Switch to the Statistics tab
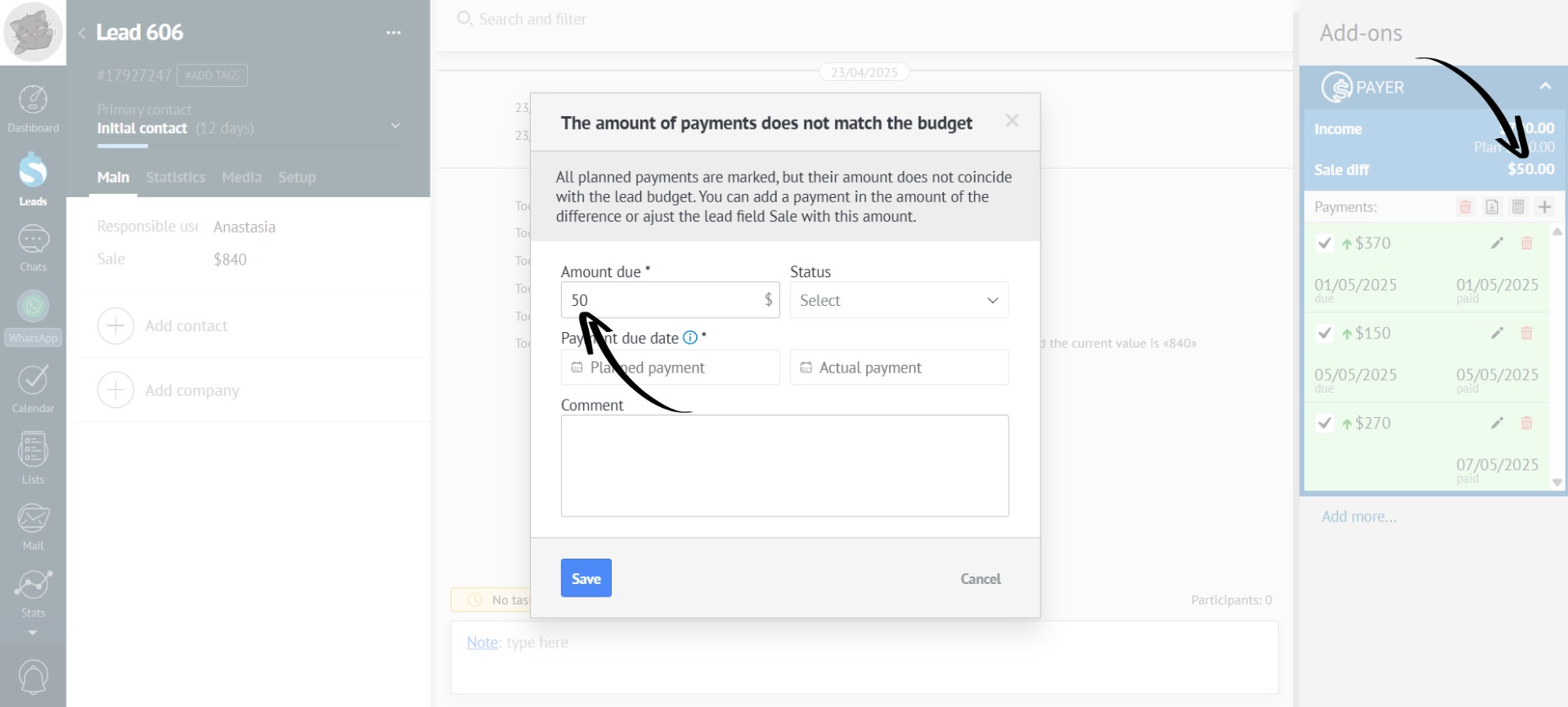This screenshot has height=707, width=1568. [x=175, y=178]
